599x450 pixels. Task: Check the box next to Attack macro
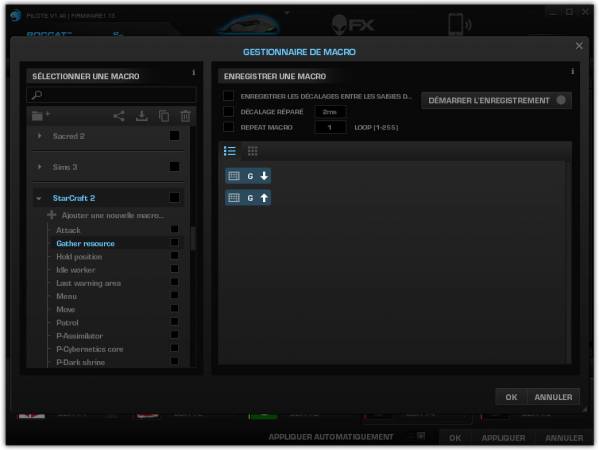(x=175, y=229)
